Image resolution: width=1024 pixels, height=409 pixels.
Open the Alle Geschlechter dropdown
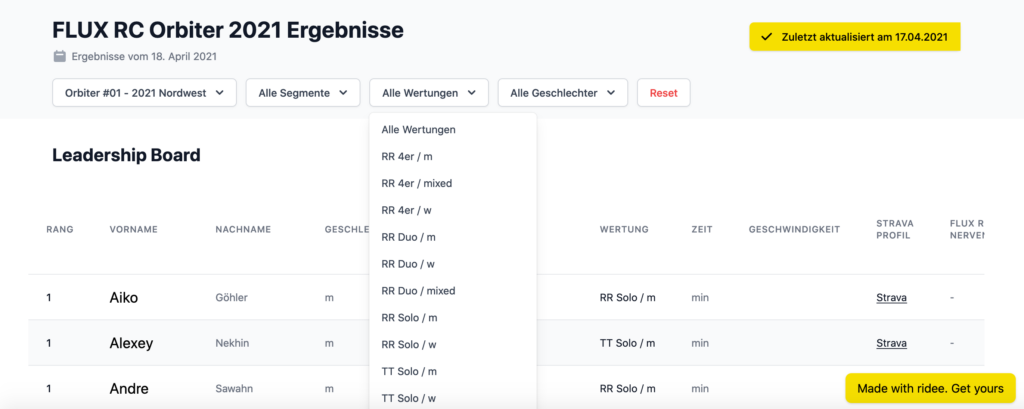point(562,93)
